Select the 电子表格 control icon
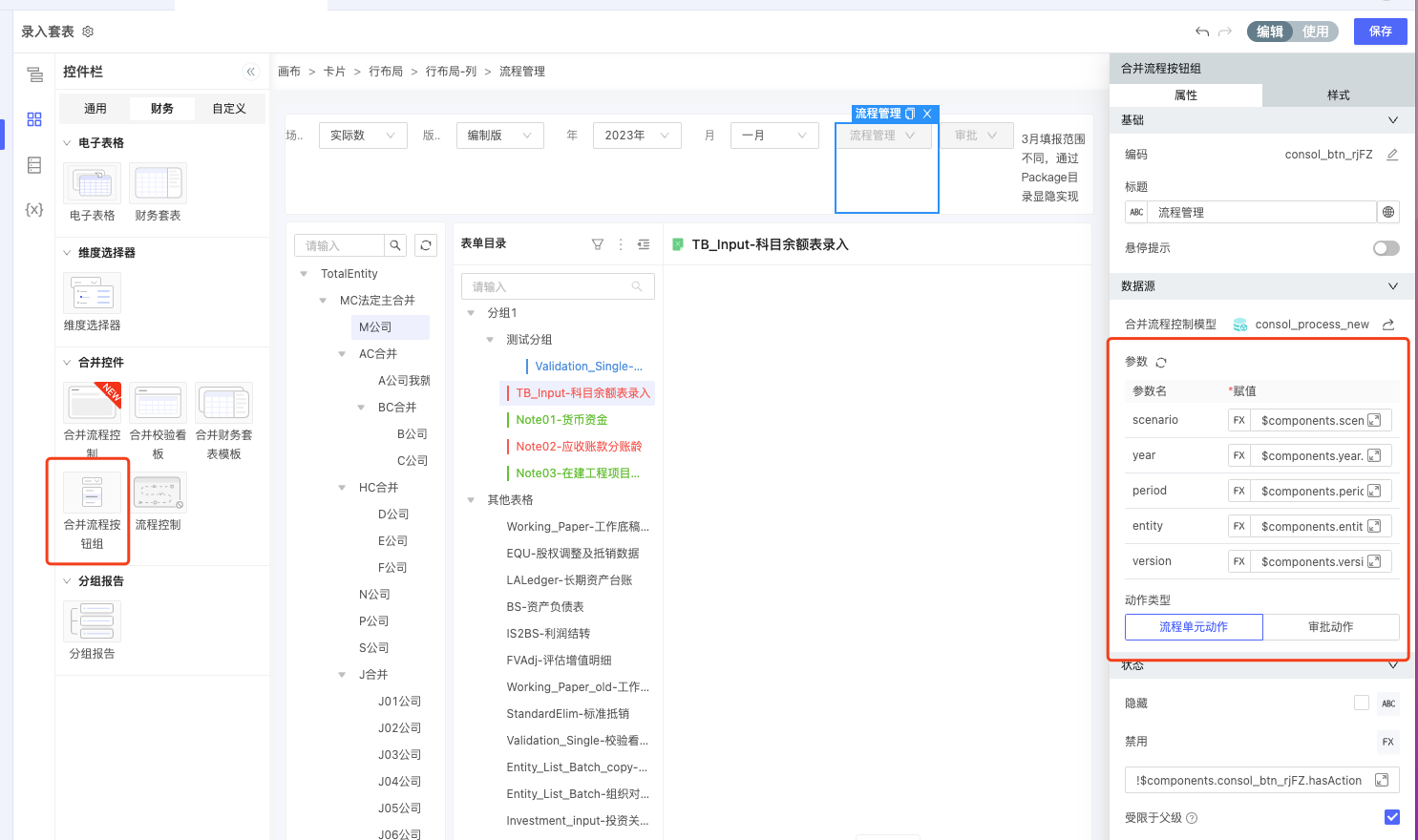 pyautogui.click(x=92, y=183)
